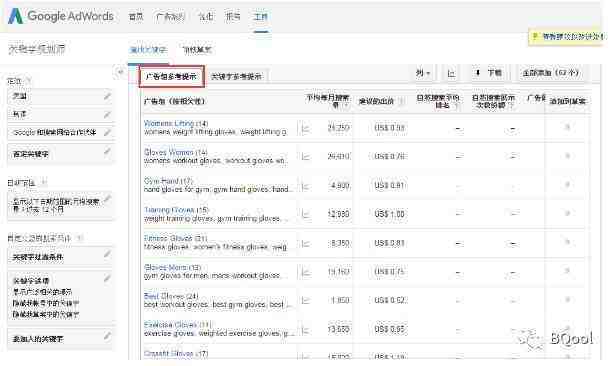Switch to the 广告组参考提示 tab

(171, 76)
